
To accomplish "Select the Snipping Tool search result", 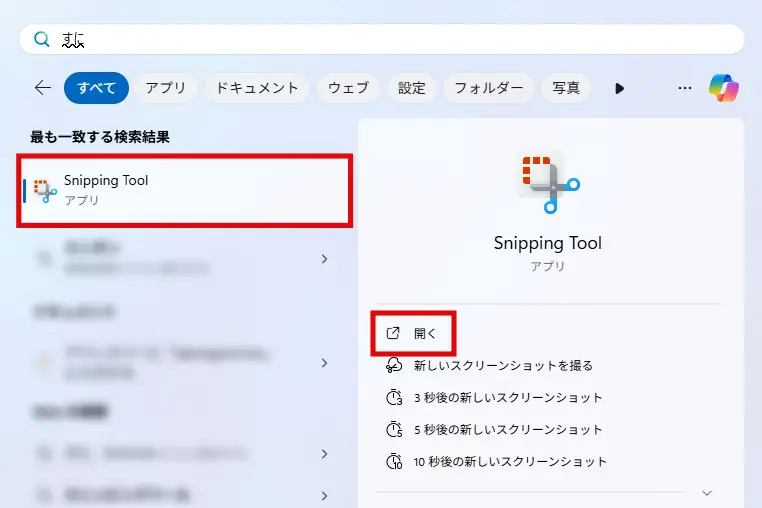I will point(185,191).
